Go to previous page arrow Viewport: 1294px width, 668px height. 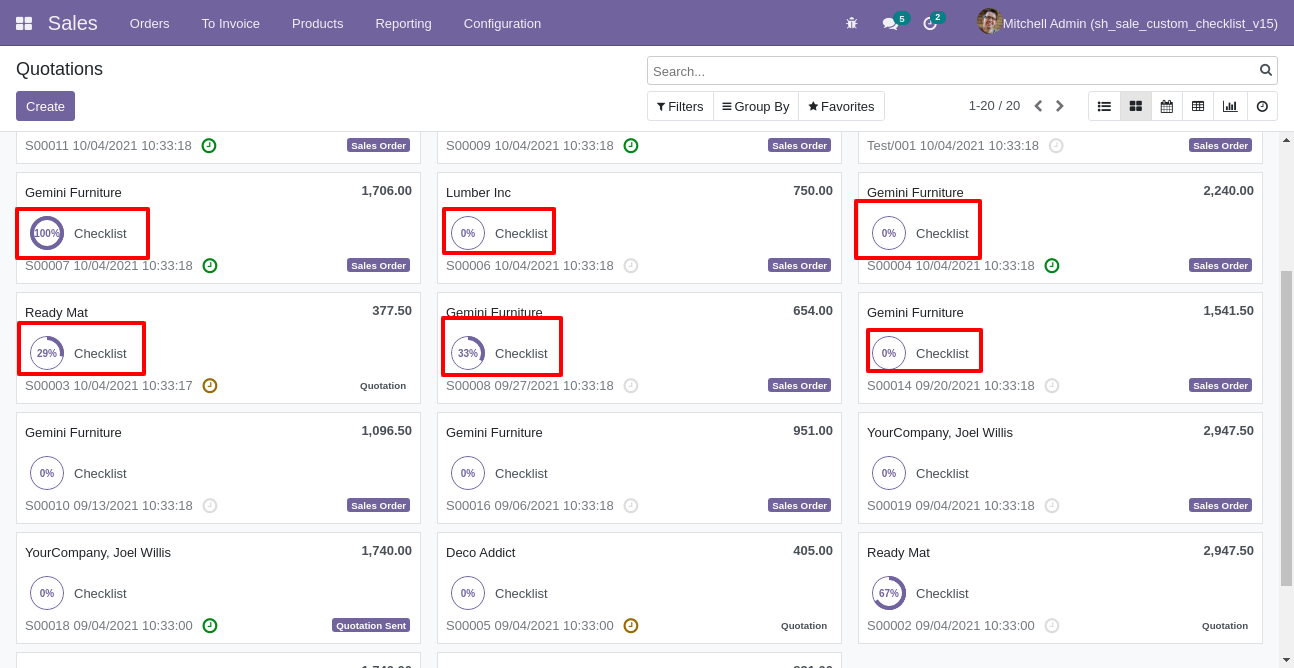(x=1038, y=106)
